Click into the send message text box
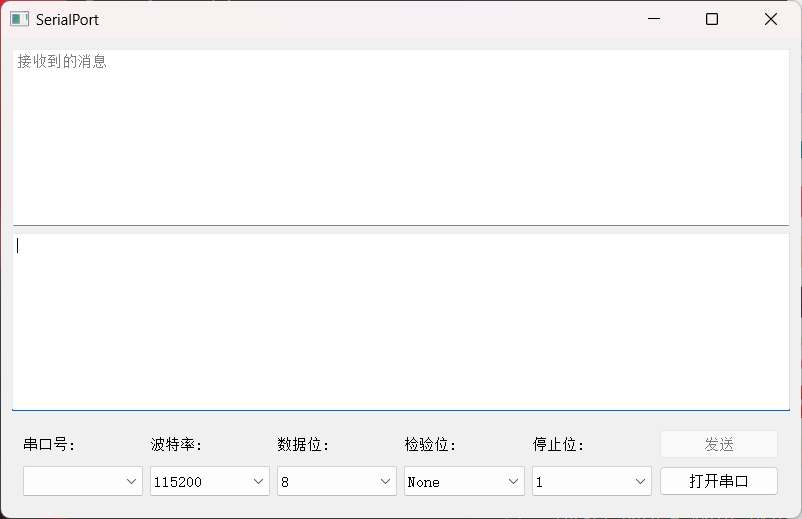 401,322
